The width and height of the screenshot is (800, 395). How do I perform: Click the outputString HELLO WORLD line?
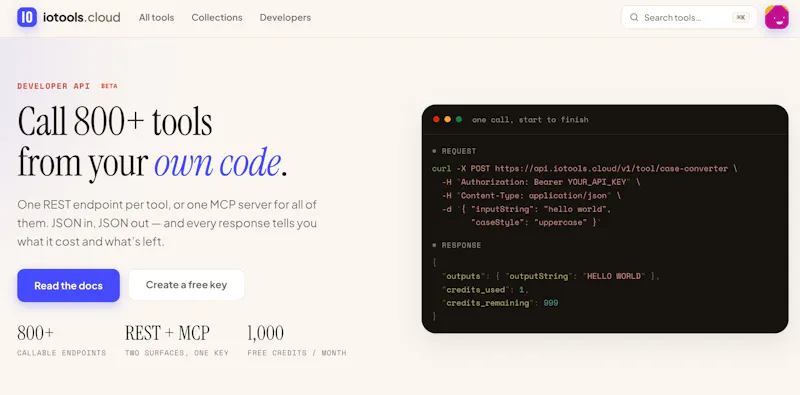(551, 276)
